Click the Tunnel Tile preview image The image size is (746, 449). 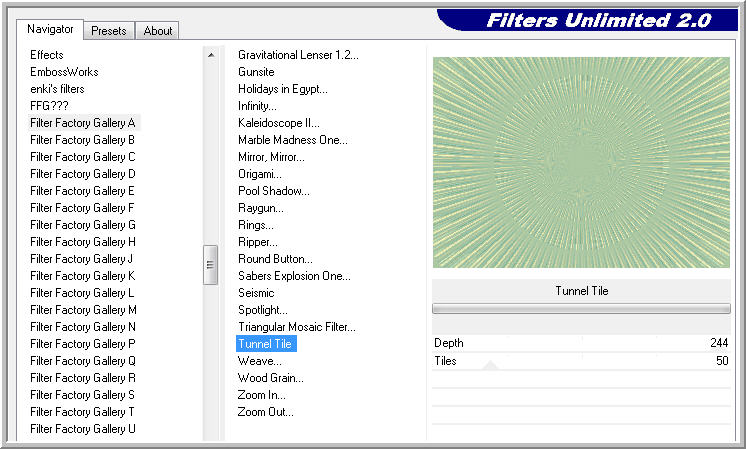581,163
